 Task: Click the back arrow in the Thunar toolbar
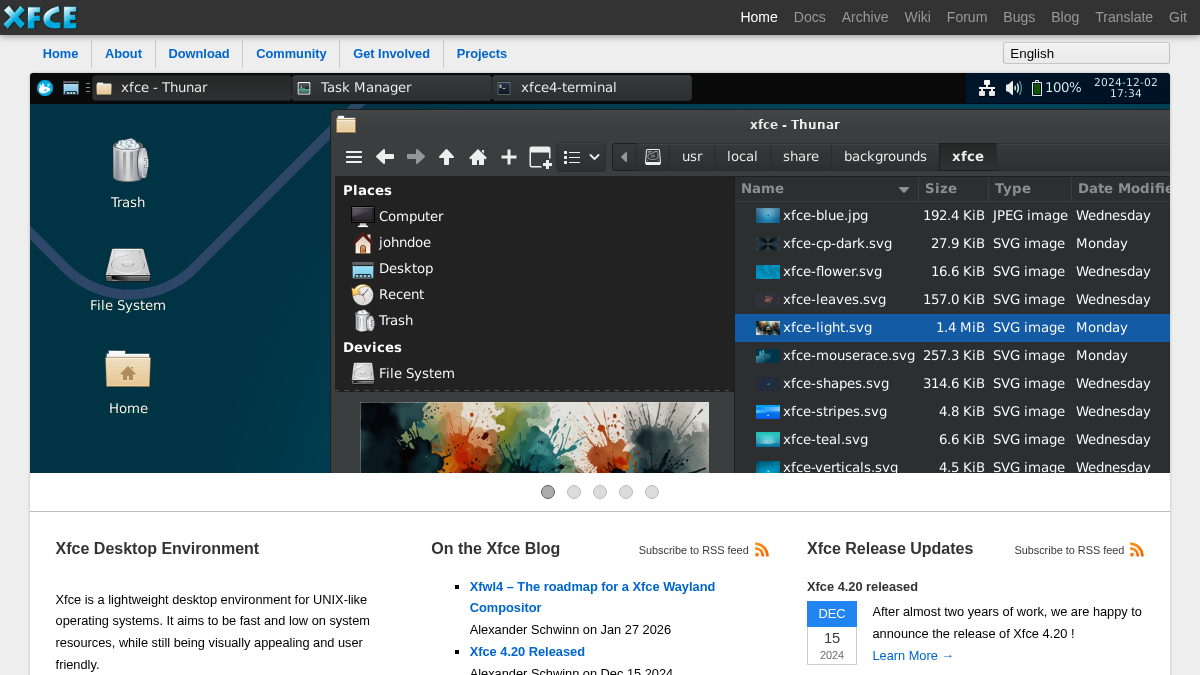click(x=385, y=157)
